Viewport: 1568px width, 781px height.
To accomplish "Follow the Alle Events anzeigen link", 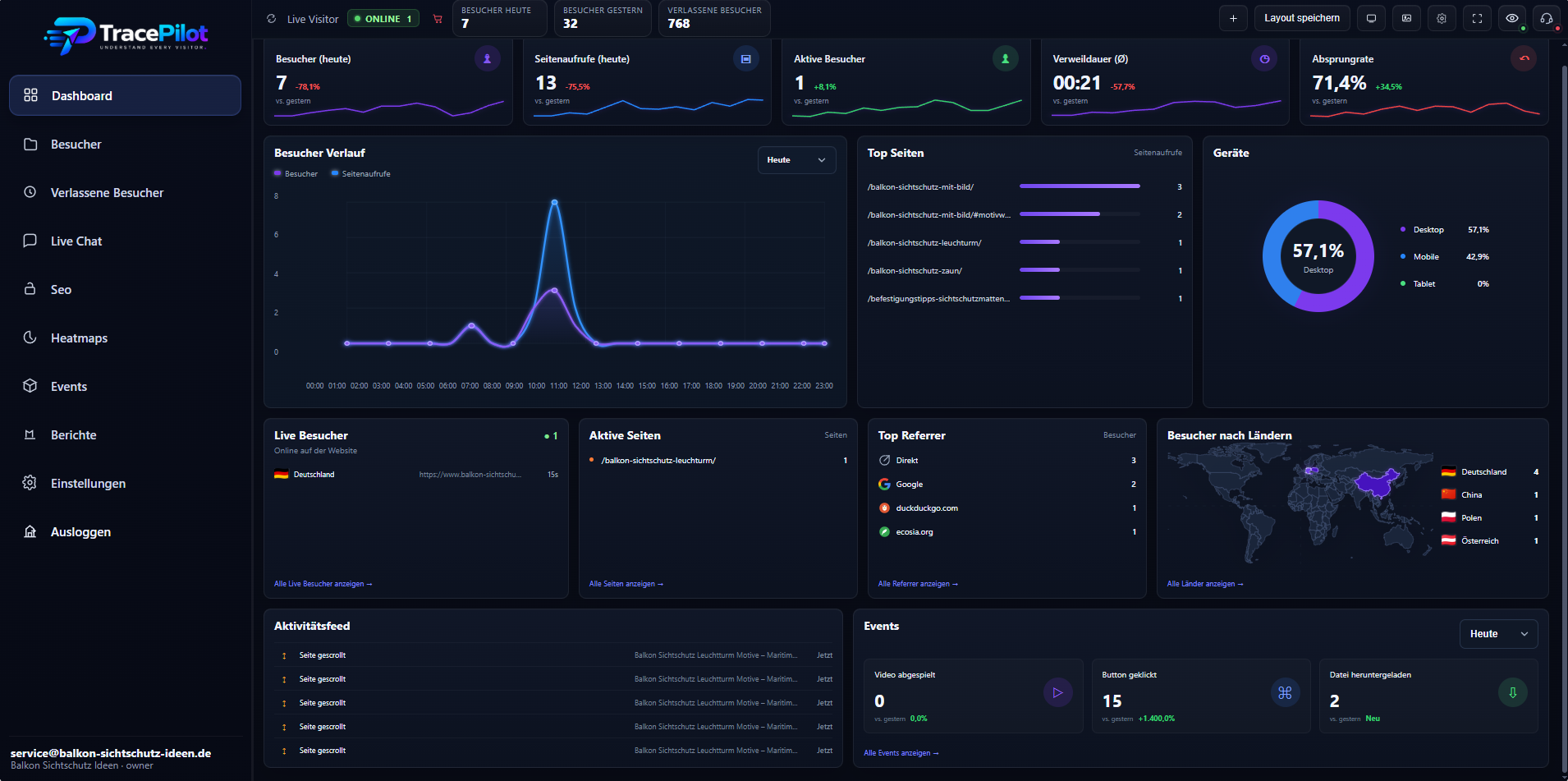I will 901,753.
